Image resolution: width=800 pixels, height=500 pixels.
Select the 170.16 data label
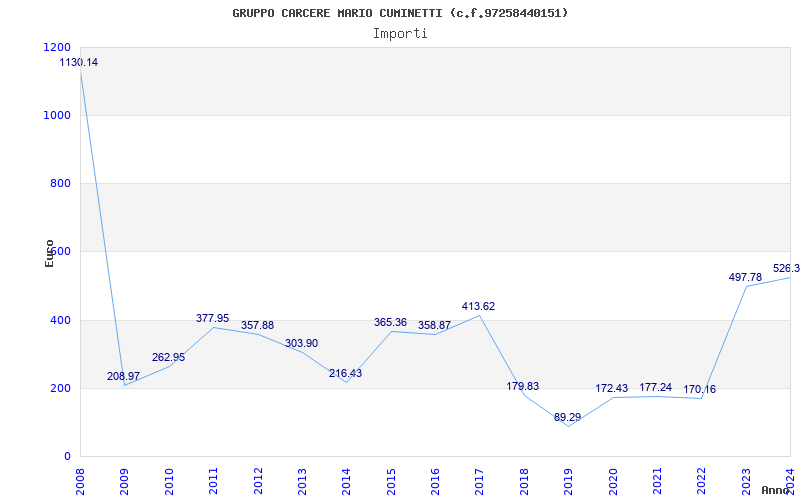coord(699,390)
